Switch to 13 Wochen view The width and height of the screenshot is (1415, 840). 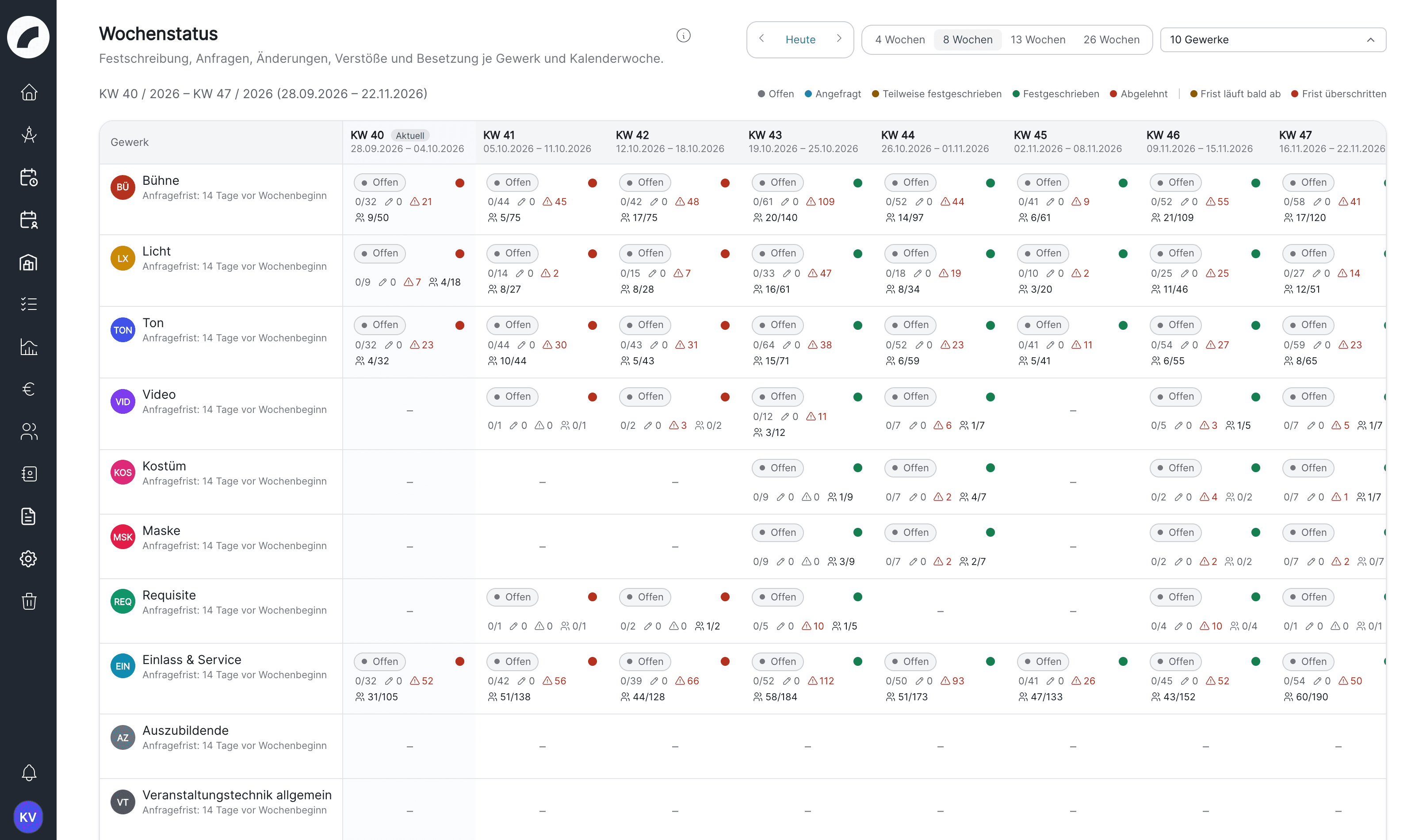1037,40
